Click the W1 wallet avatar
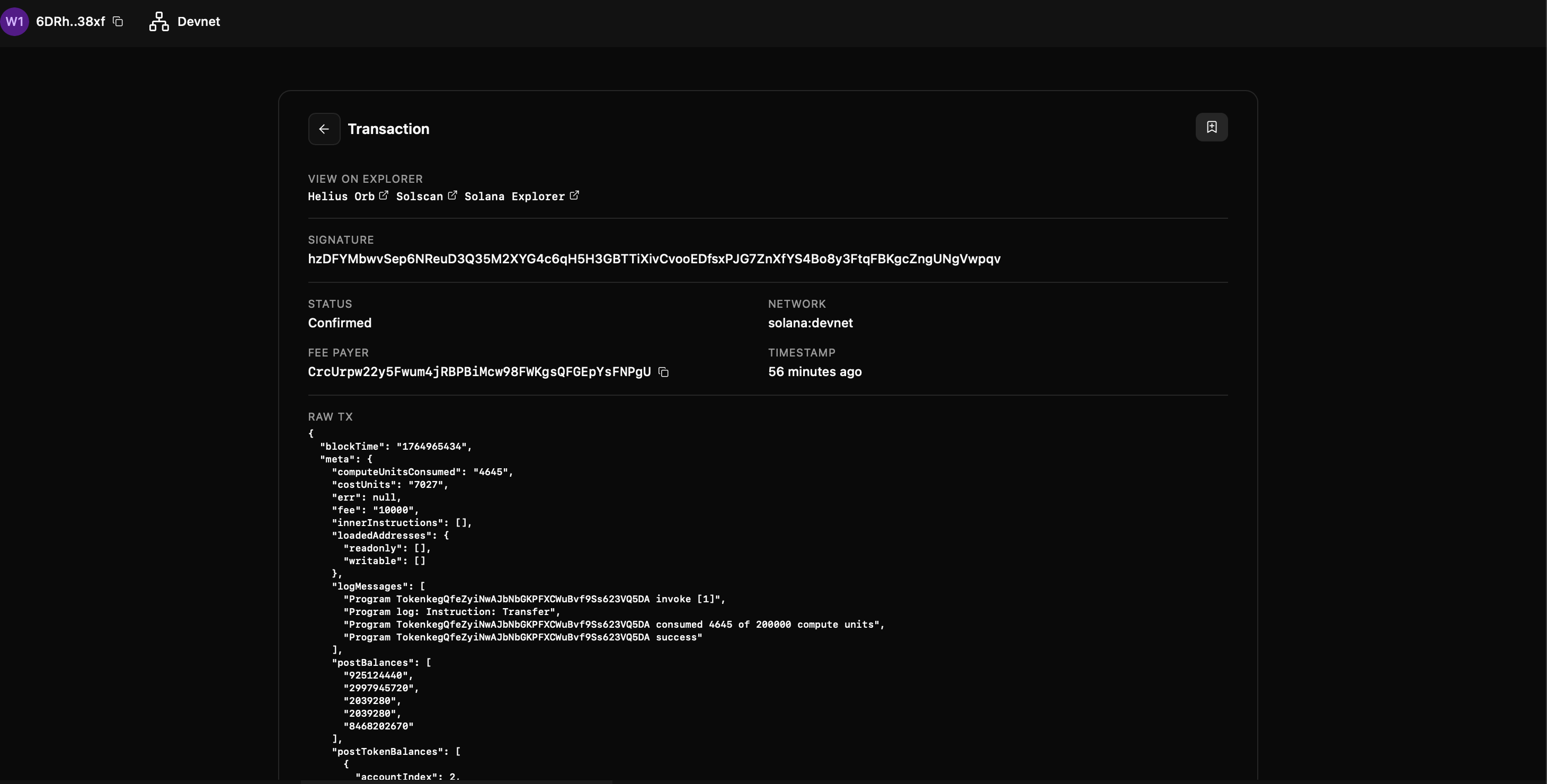The width and height of the screenshot is (1547, 784). point(14,22)
